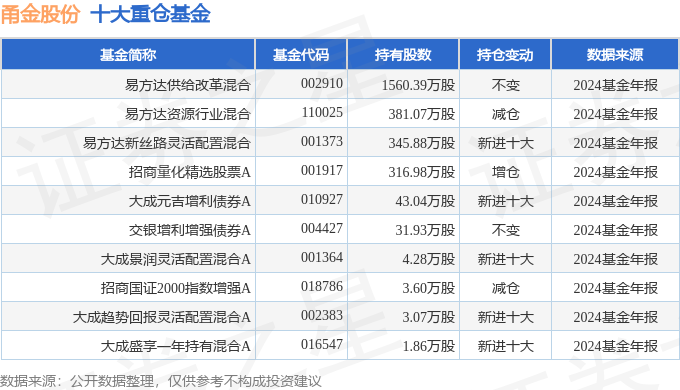This screenshot has height=390, width=680.
Task: Select fund name 易方达新丝路灵活配置混合
Action: click(x=167, y=143)
